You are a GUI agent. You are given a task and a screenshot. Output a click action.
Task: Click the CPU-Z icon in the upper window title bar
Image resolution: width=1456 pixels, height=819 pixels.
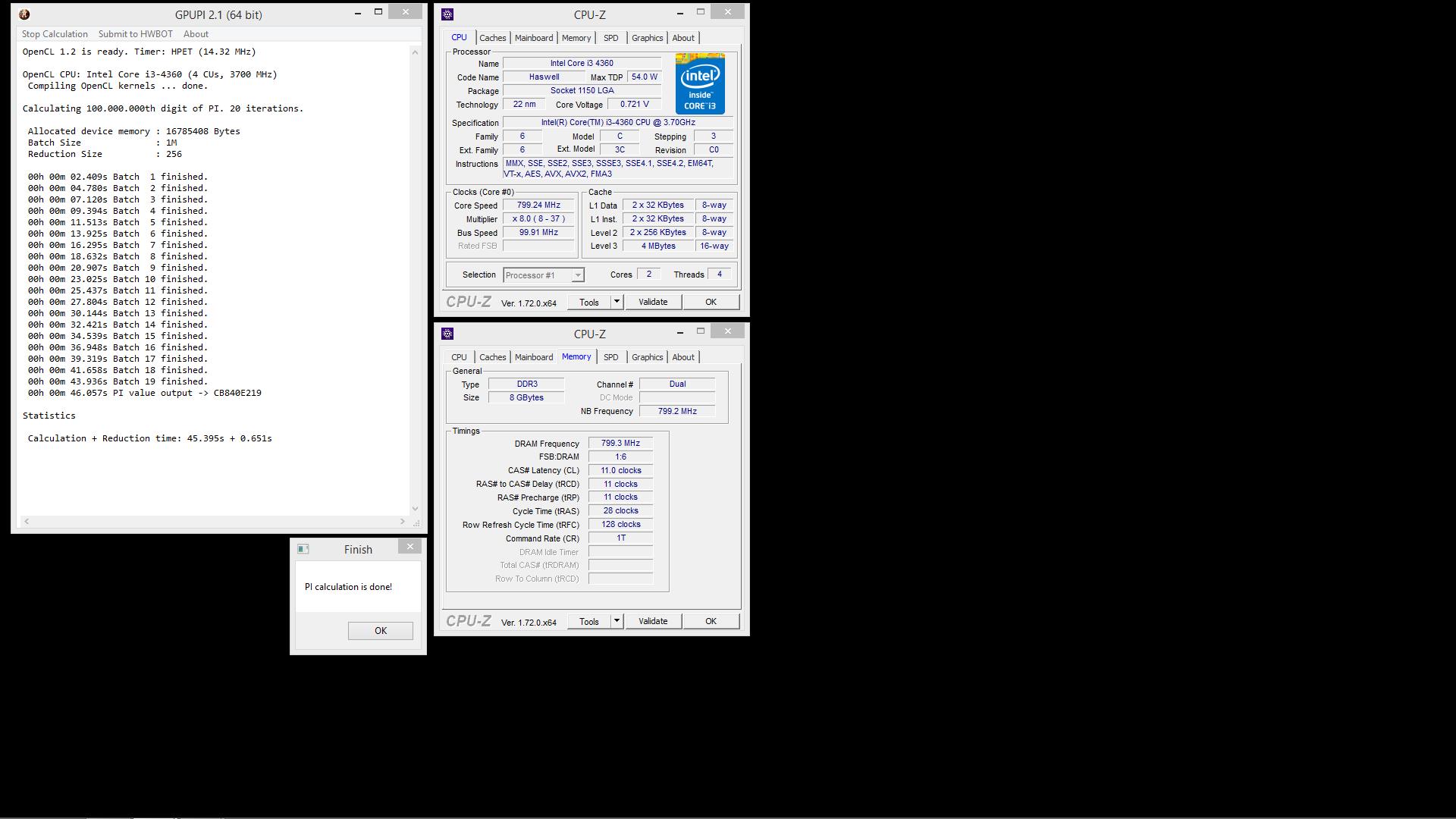point(447,14)
